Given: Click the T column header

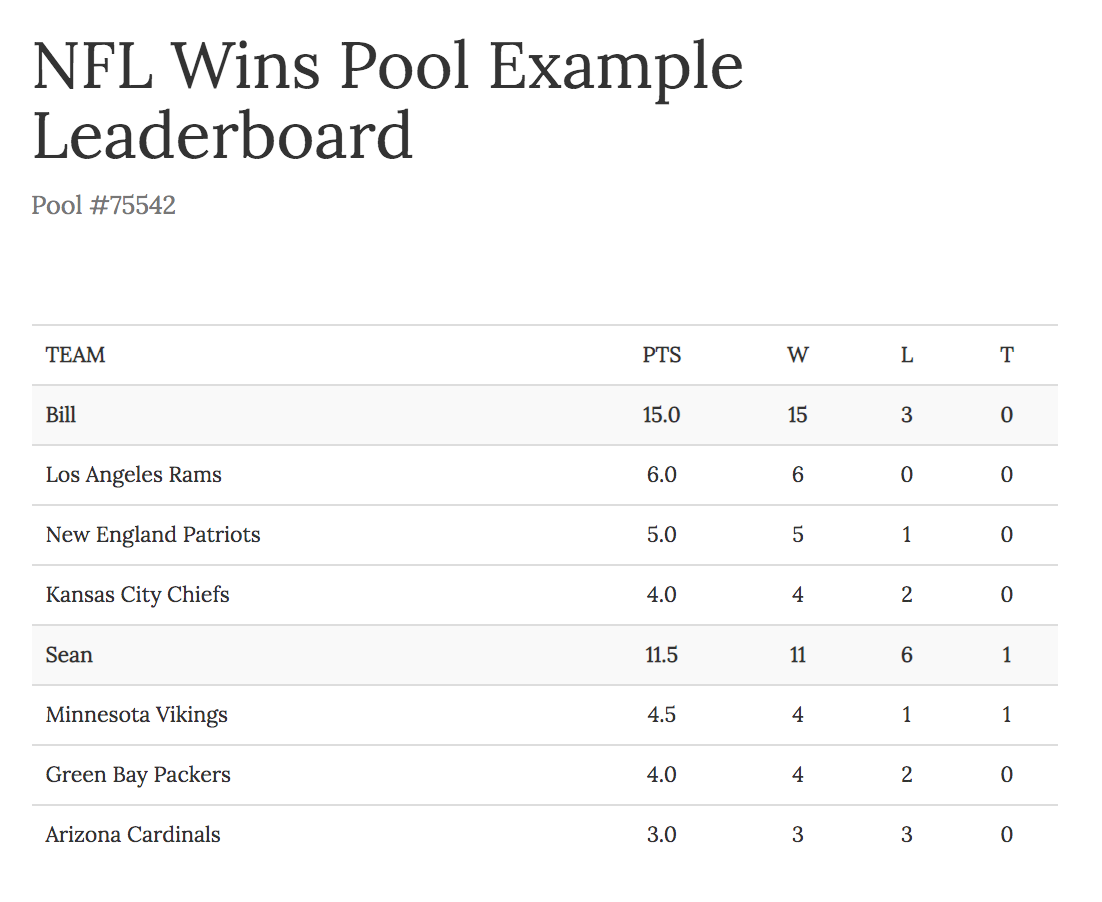Looking at the screenshot, I should coord(1006,355).
